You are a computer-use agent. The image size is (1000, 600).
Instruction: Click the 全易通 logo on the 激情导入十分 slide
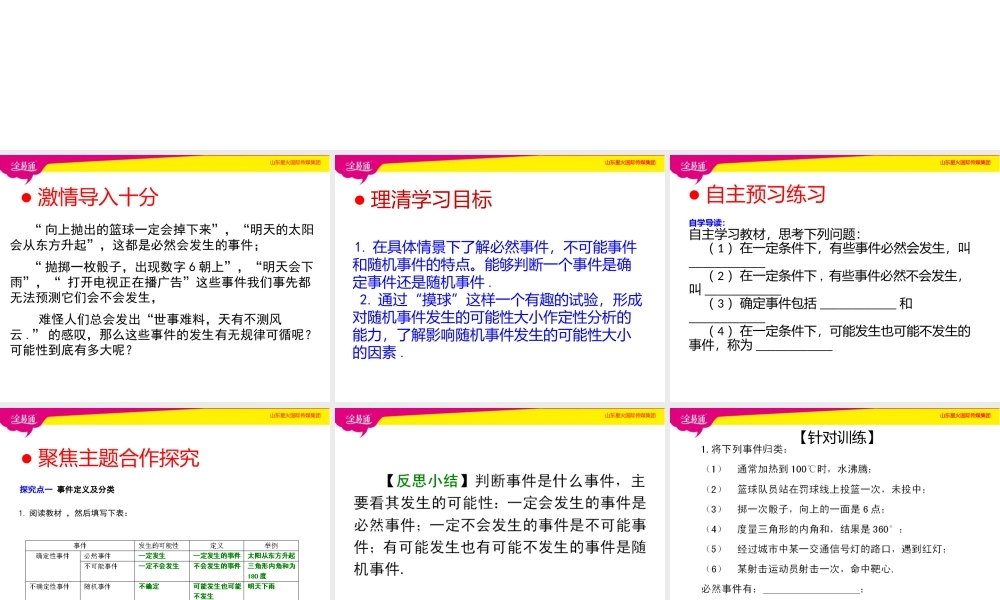pos(22,166)
